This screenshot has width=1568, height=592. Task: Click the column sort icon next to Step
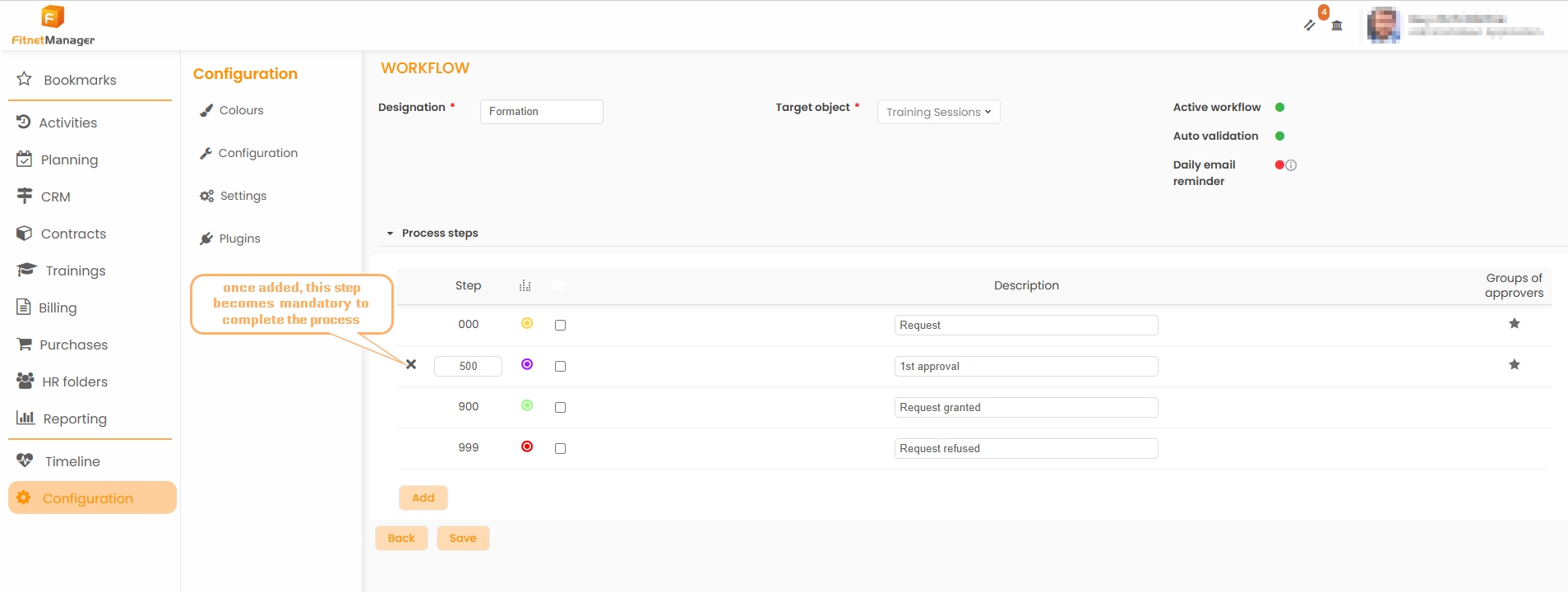525,286
